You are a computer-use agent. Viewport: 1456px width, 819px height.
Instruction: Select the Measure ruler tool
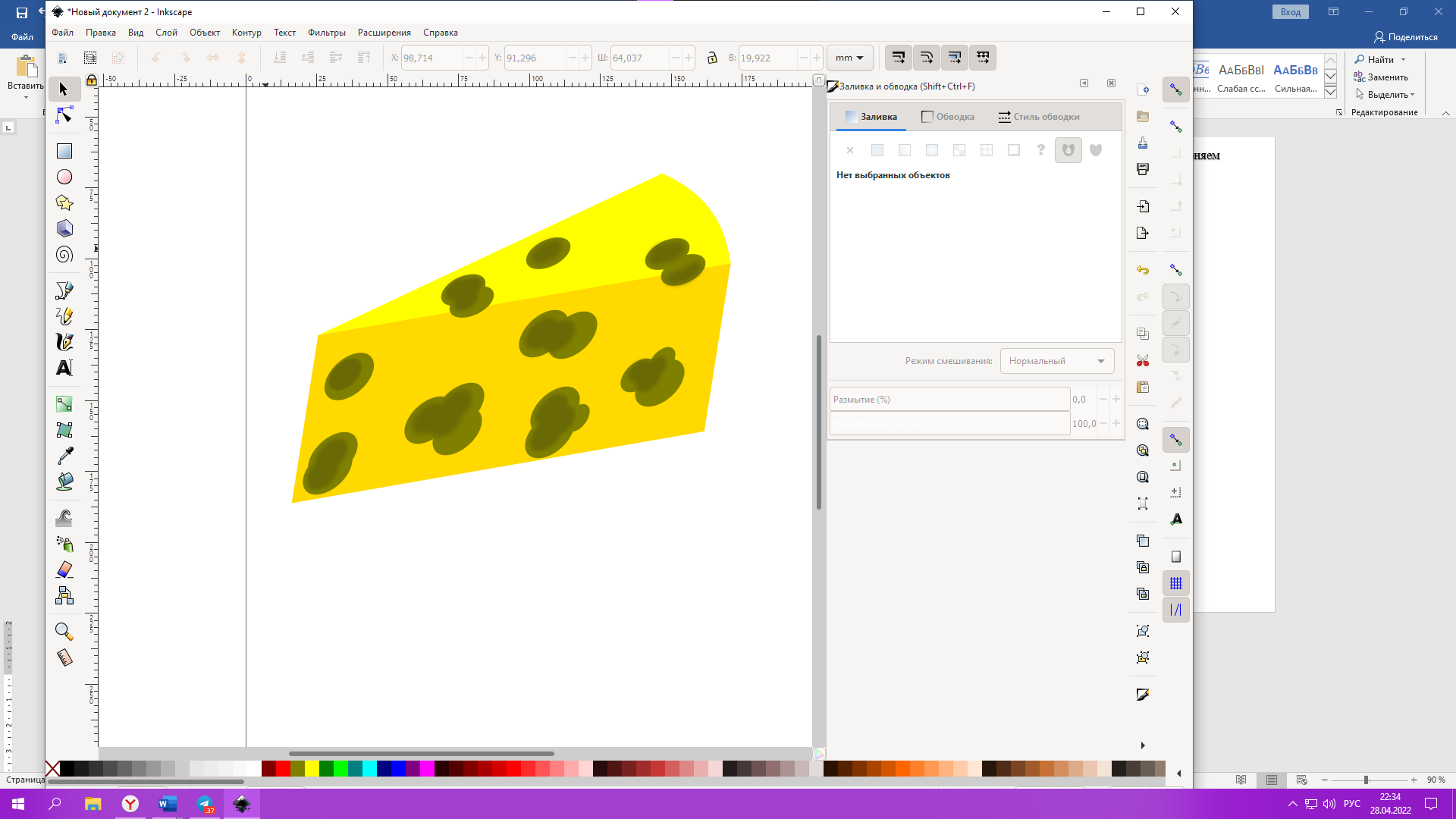click(x=64, y=657)
